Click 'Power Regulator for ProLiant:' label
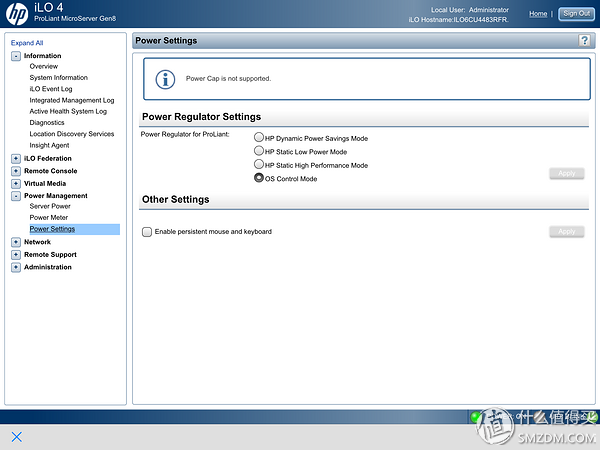 (x=185, y=134)
